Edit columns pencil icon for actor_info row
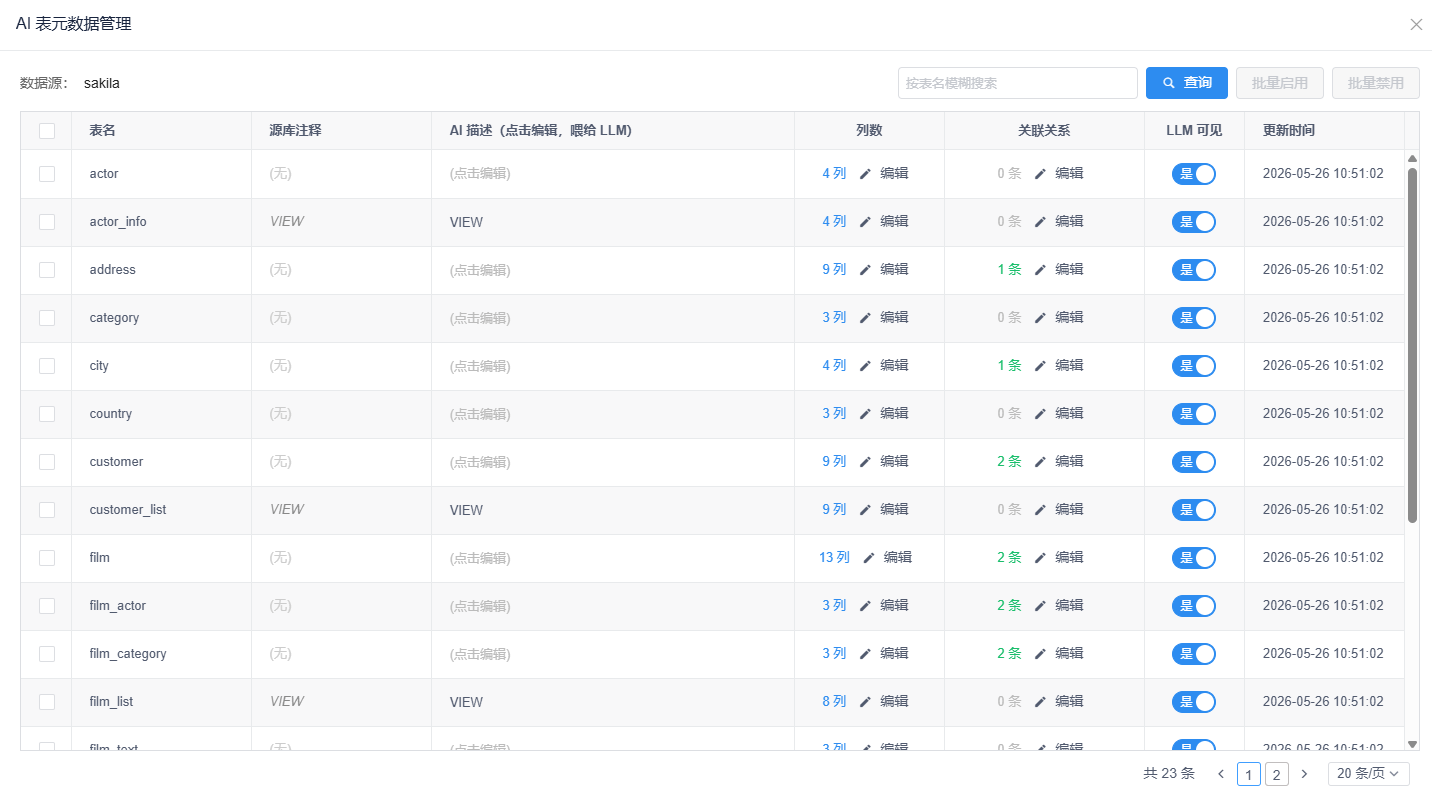 [865, 222]
